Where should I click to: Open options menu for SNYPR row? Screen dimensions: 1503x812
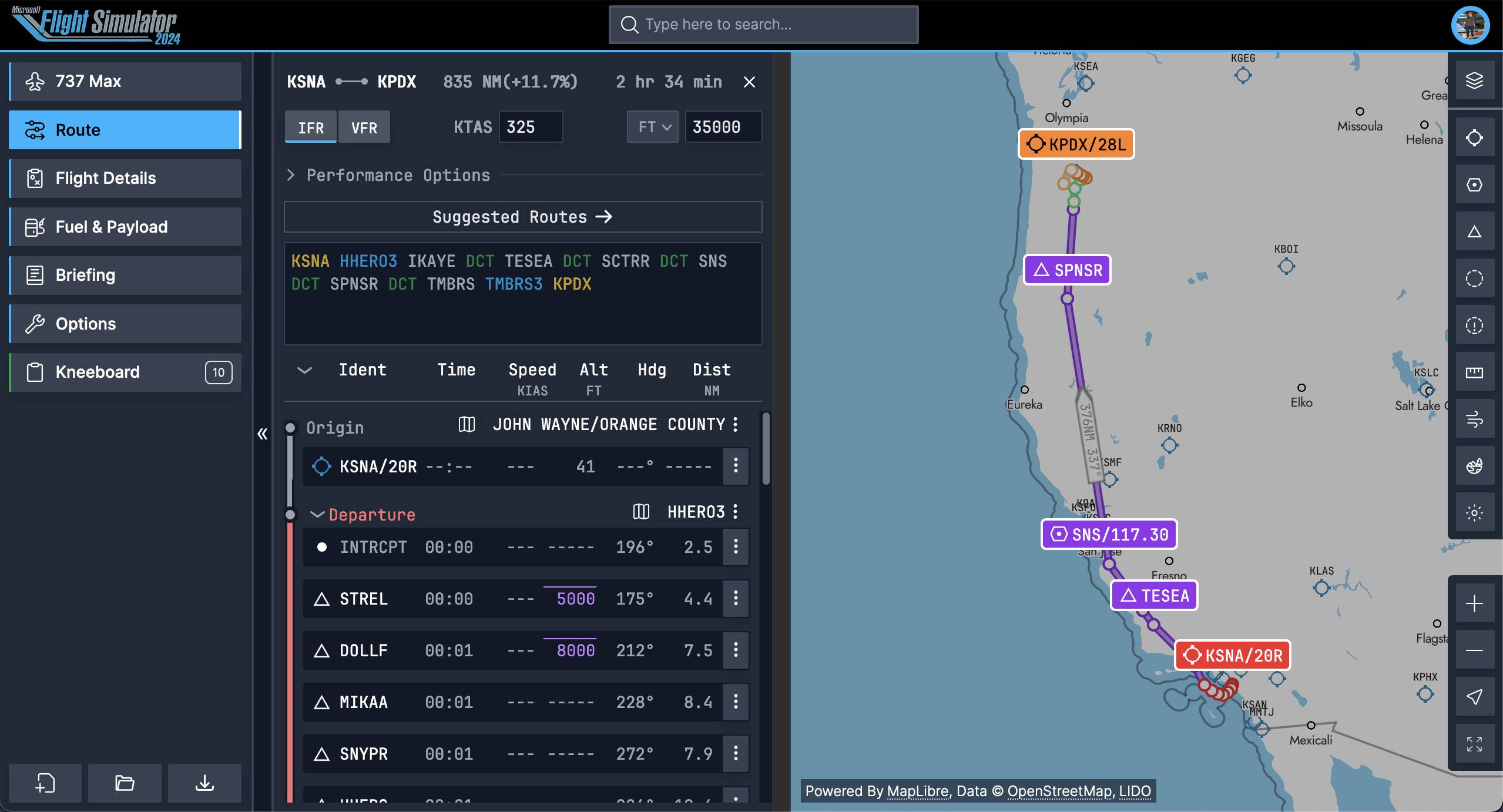736,754
